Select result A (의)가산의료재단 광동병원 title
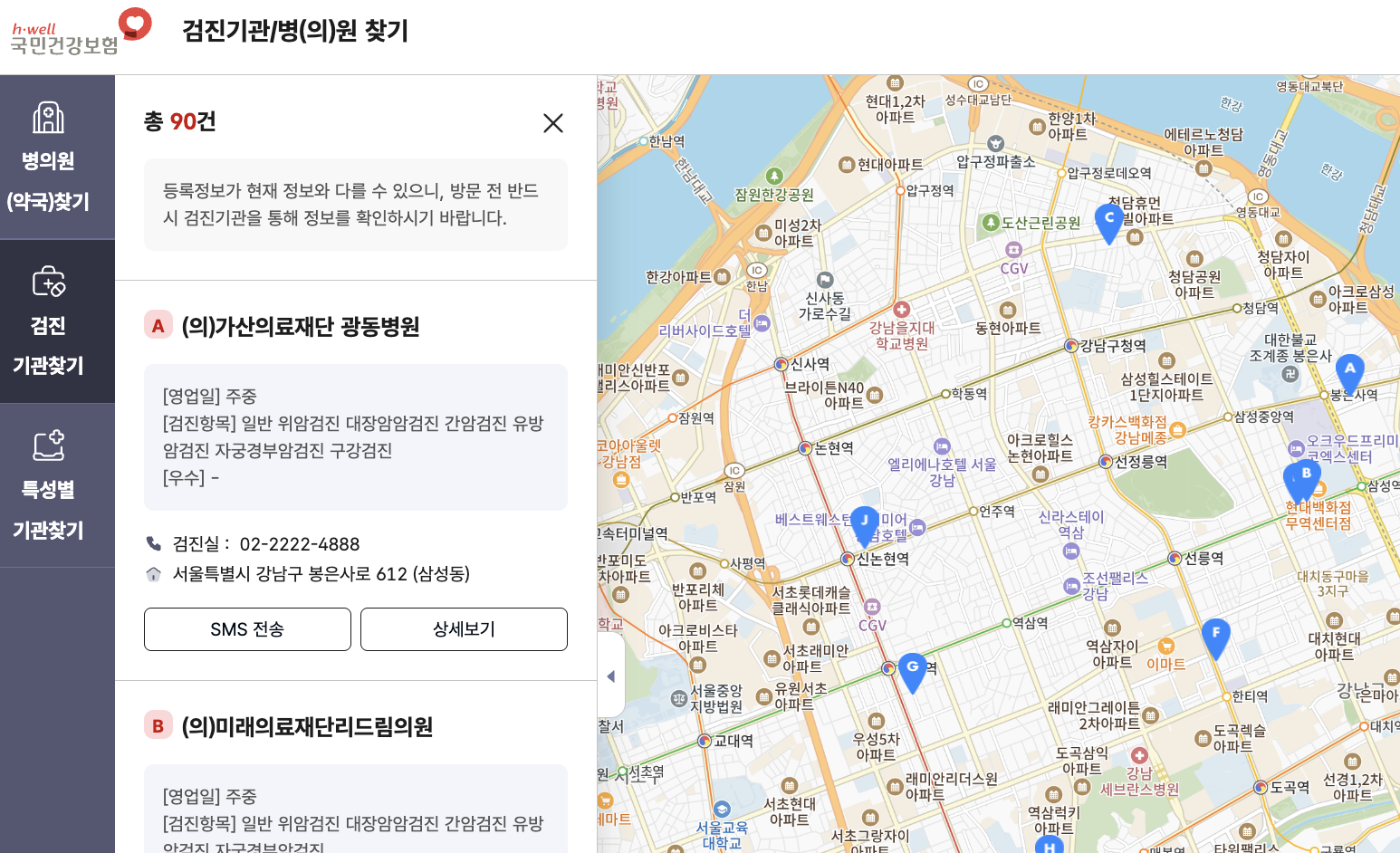Viewport: 1400px width, 853px height. (301, 326)
